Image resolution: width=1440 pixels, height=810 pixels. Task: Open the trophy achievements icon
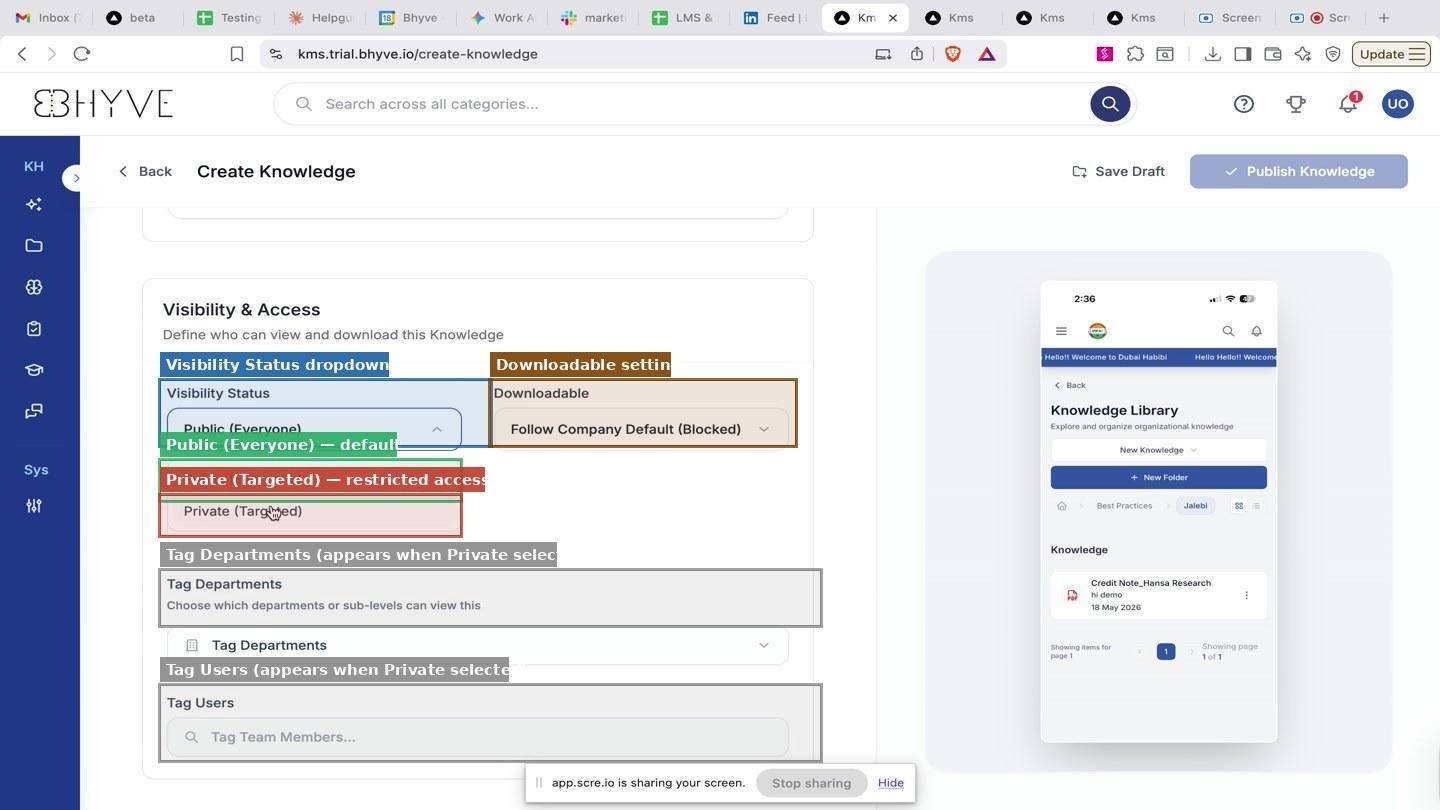point(1296,104)
